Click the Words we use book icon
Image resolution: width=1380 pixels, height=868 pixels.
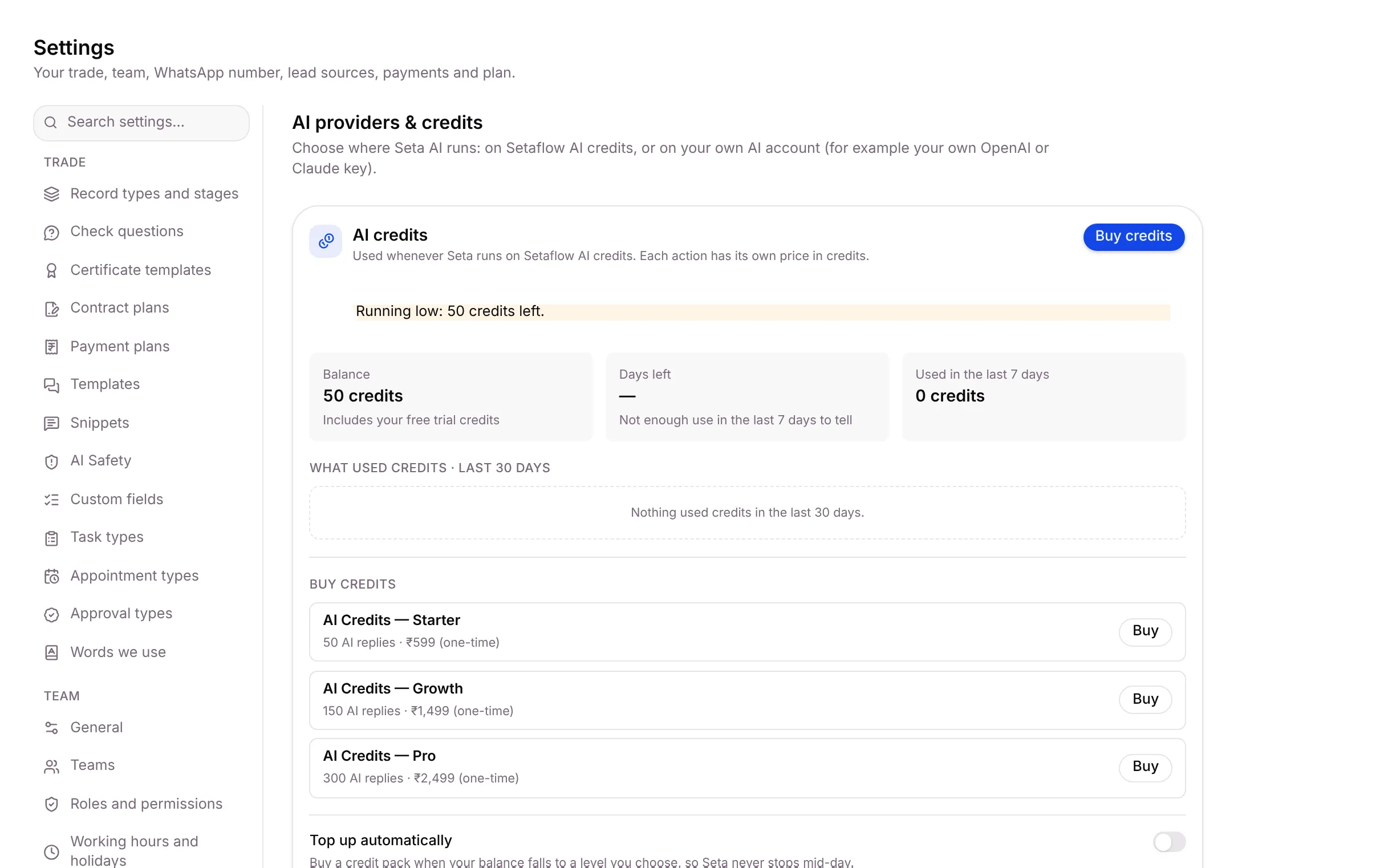click(51, 652)
